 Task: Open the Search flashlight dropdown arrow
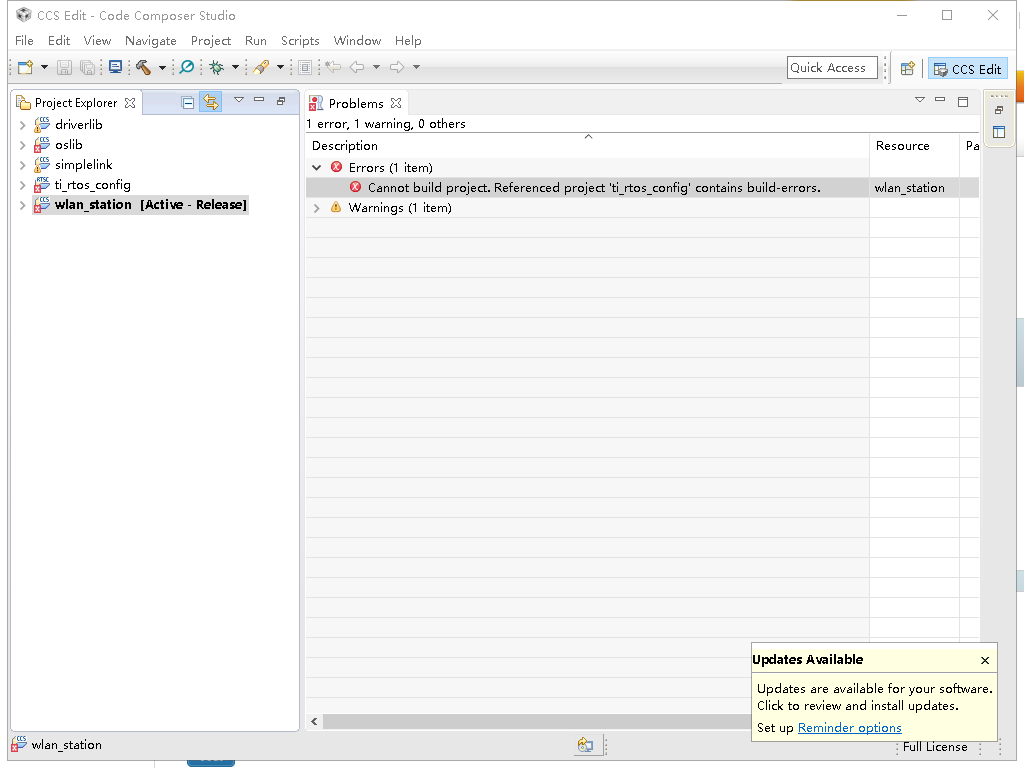[x=280, y=67]
